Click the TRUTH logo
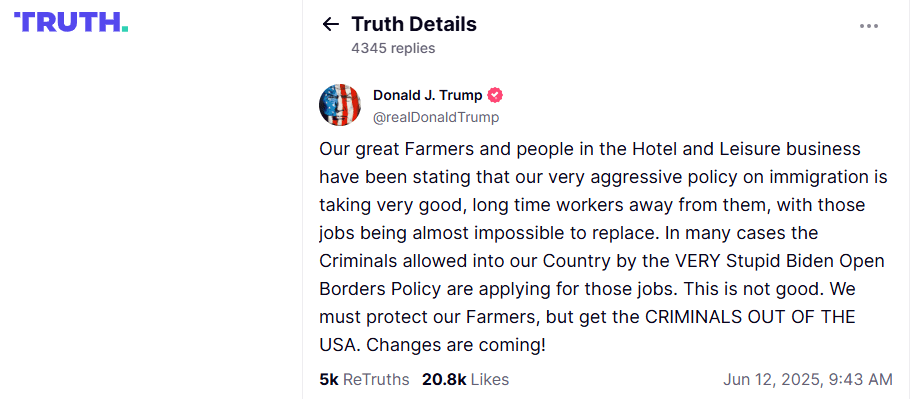 [x=71, y=22]
